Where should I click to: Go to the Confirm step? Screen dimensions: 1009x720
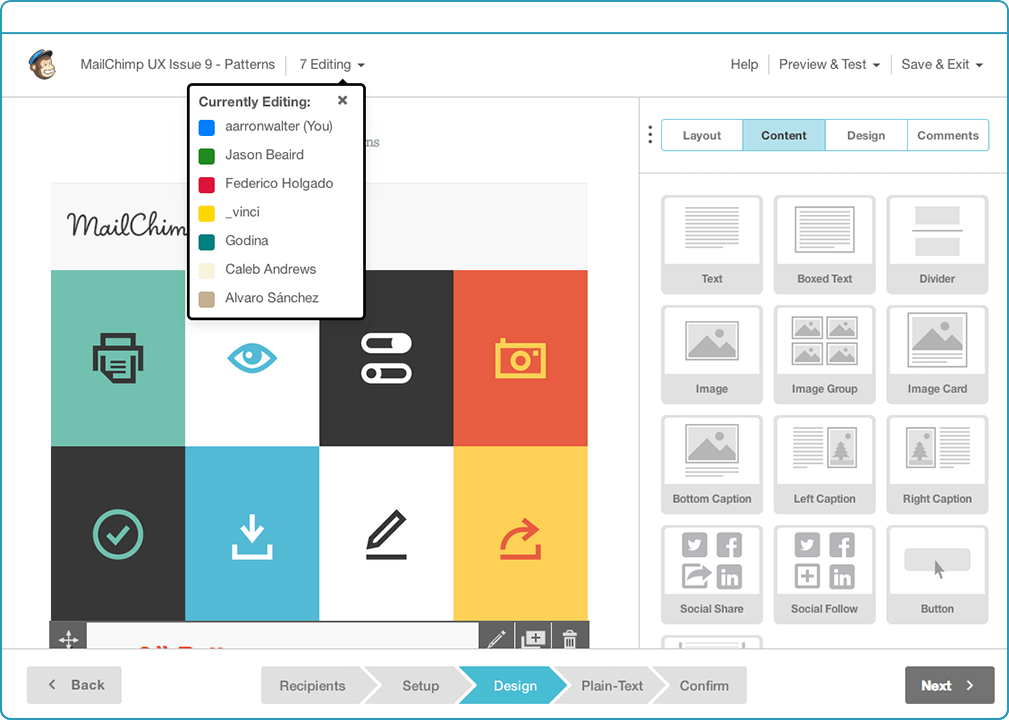click(x=704, y=685)
